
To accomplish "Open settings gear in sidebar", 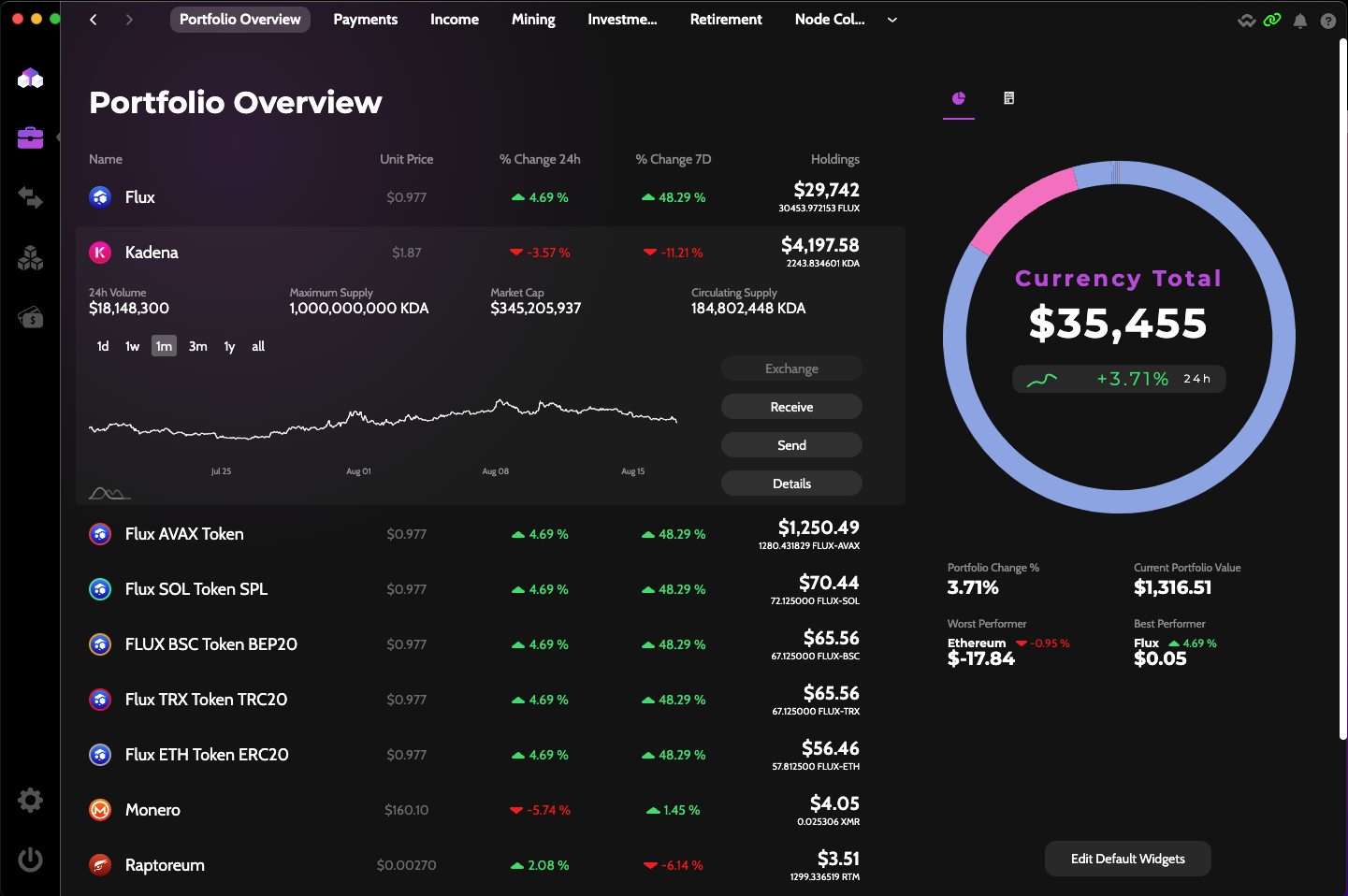I will 30,800.
